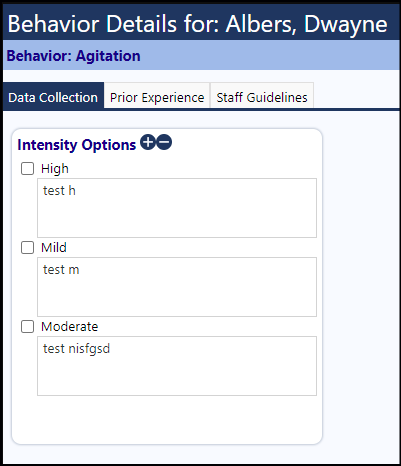Viewport: 401px width, 466px height.
Task: Select the 'Moderate' label text
Action: pyautogui.click(x=69, y=327)
